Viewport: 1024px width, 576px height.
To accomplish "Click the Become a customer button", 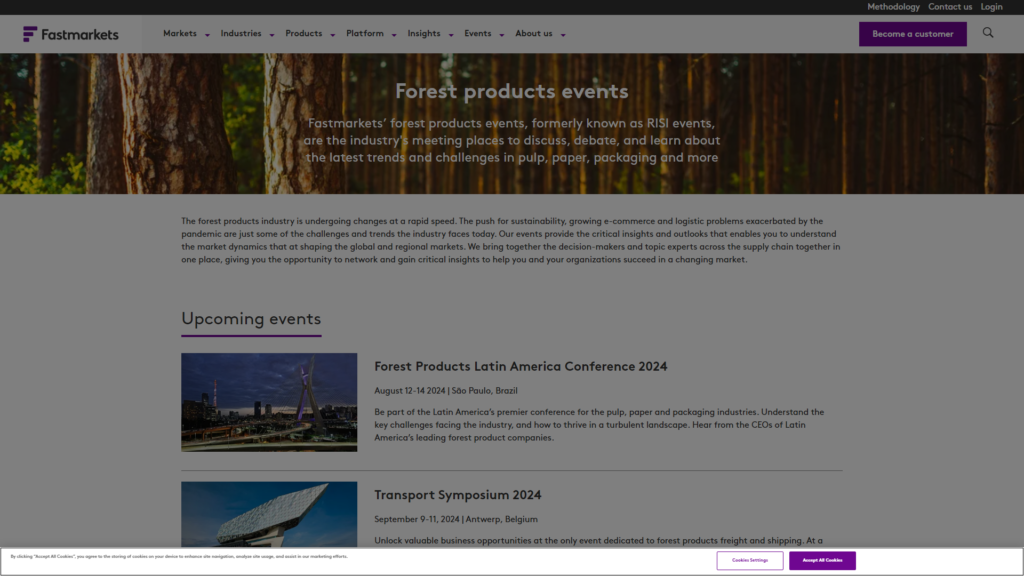I will click(912, 34).
